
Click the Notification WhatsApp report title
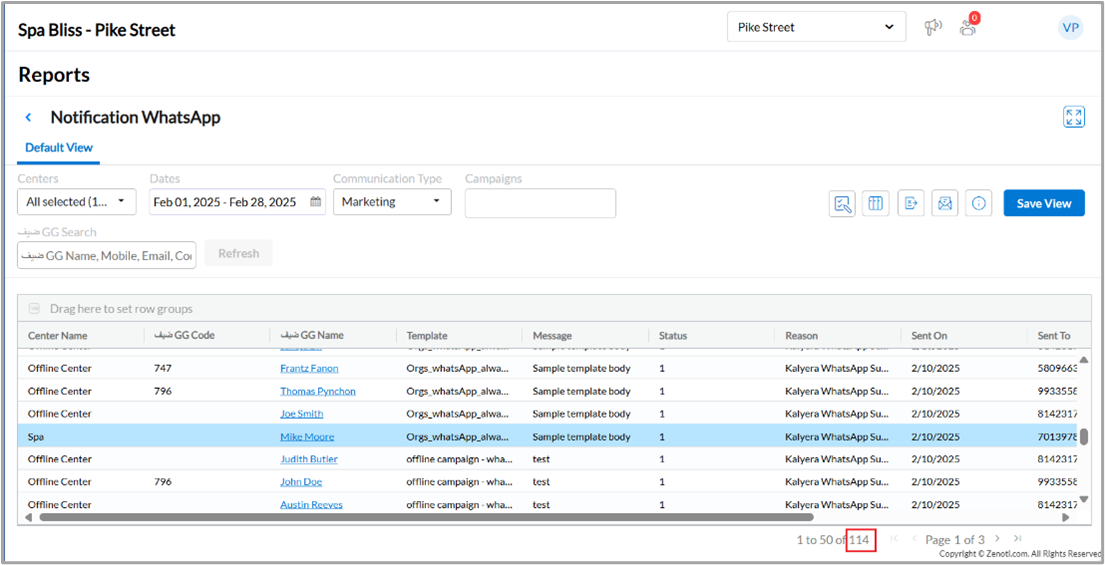point(135,117)
